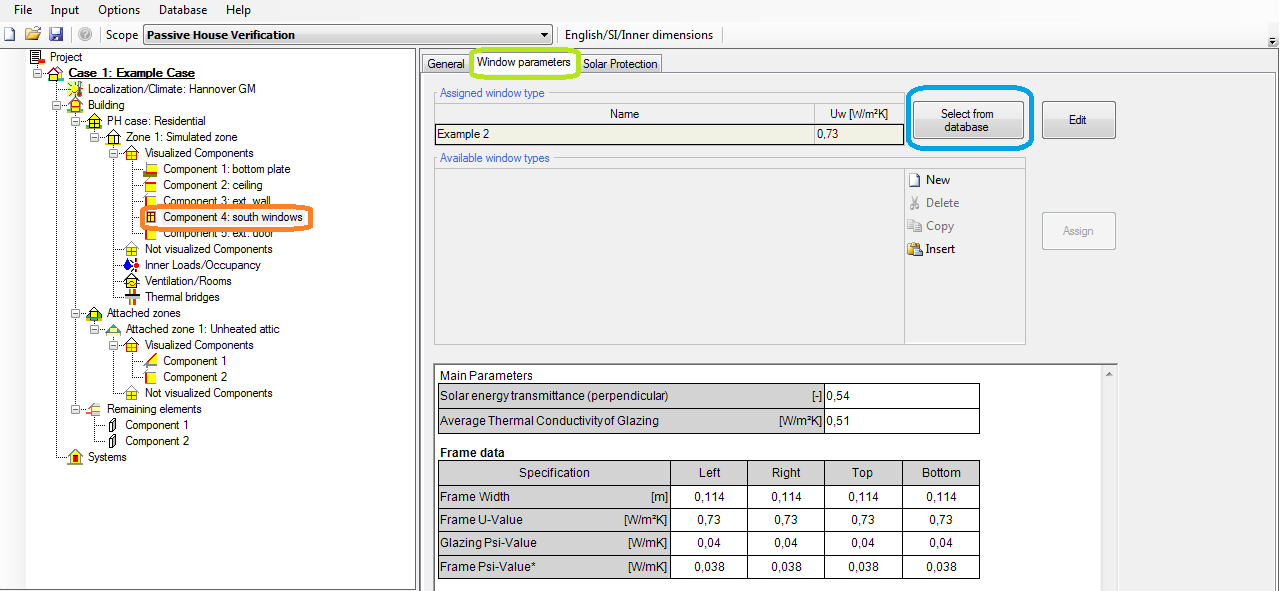The width and height of the screenshot is (1280, 591).
Task: Click the Uw value 0,73 cell
Action: tap(858, 134)
